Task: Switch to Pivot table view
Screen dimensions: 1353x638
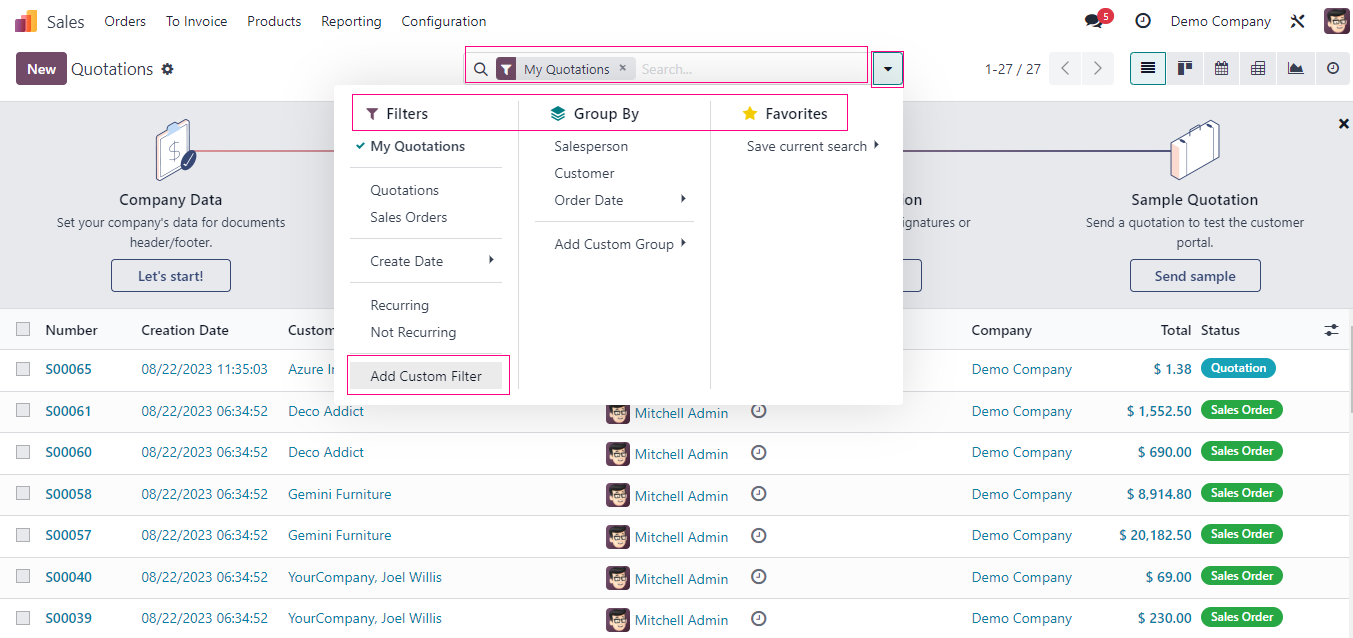Action: coord(1258,68)
